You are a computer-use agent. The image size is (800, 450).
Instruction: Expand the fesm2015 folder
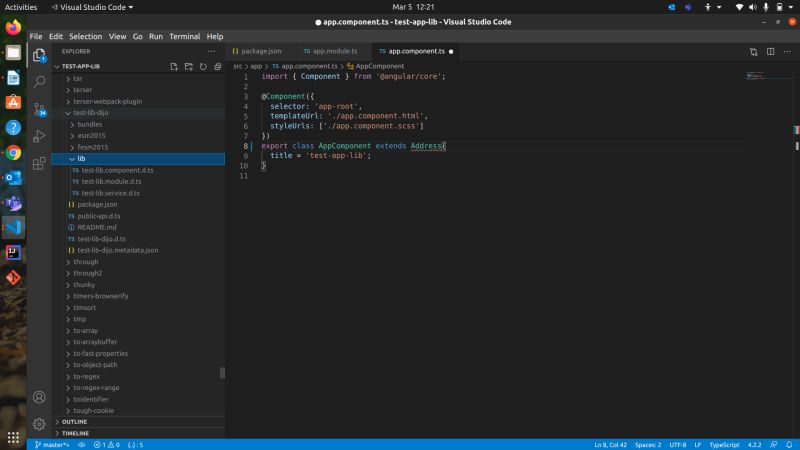coord(93,147)
